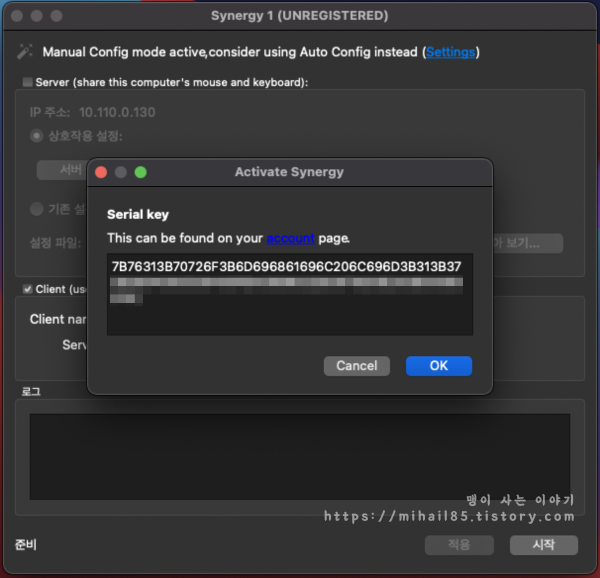600x578 pixels.
Task: Click the log output area
Action: 300,456
